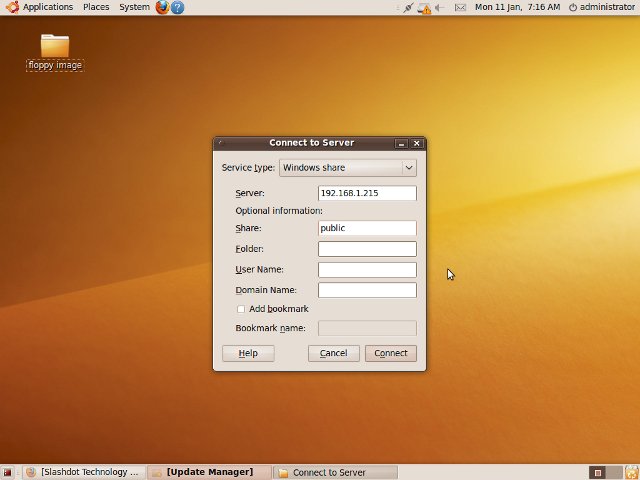Click the Help button in the dialog

248,353
